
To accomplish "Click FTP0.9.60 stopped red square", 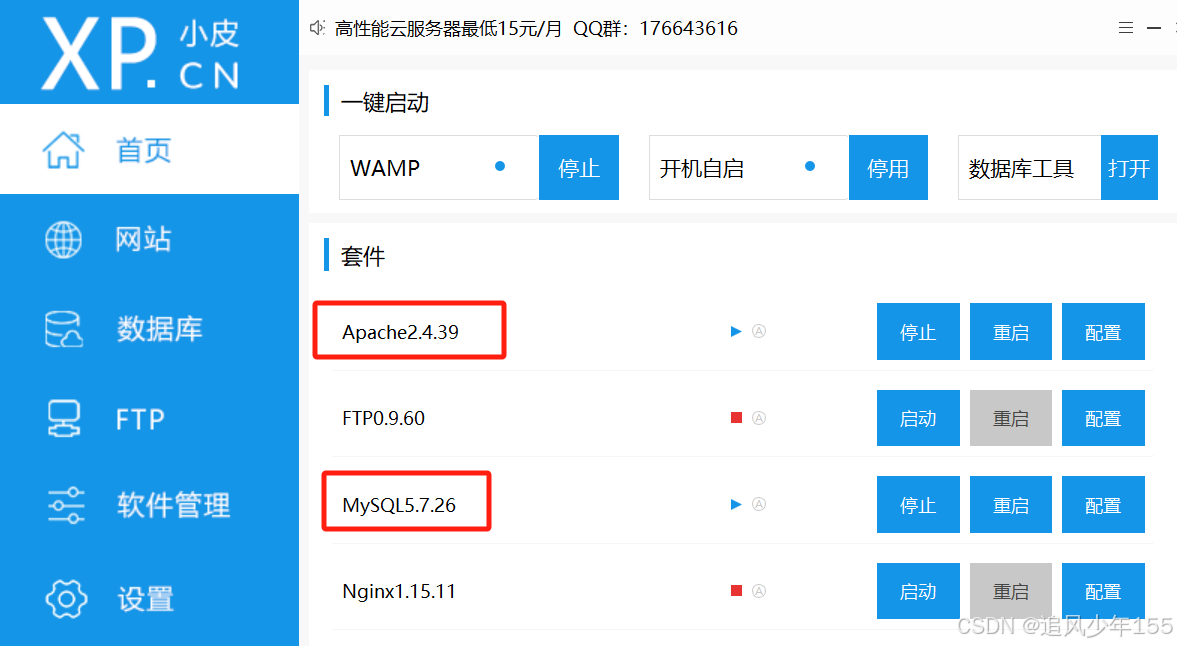I will coord(736,418).
